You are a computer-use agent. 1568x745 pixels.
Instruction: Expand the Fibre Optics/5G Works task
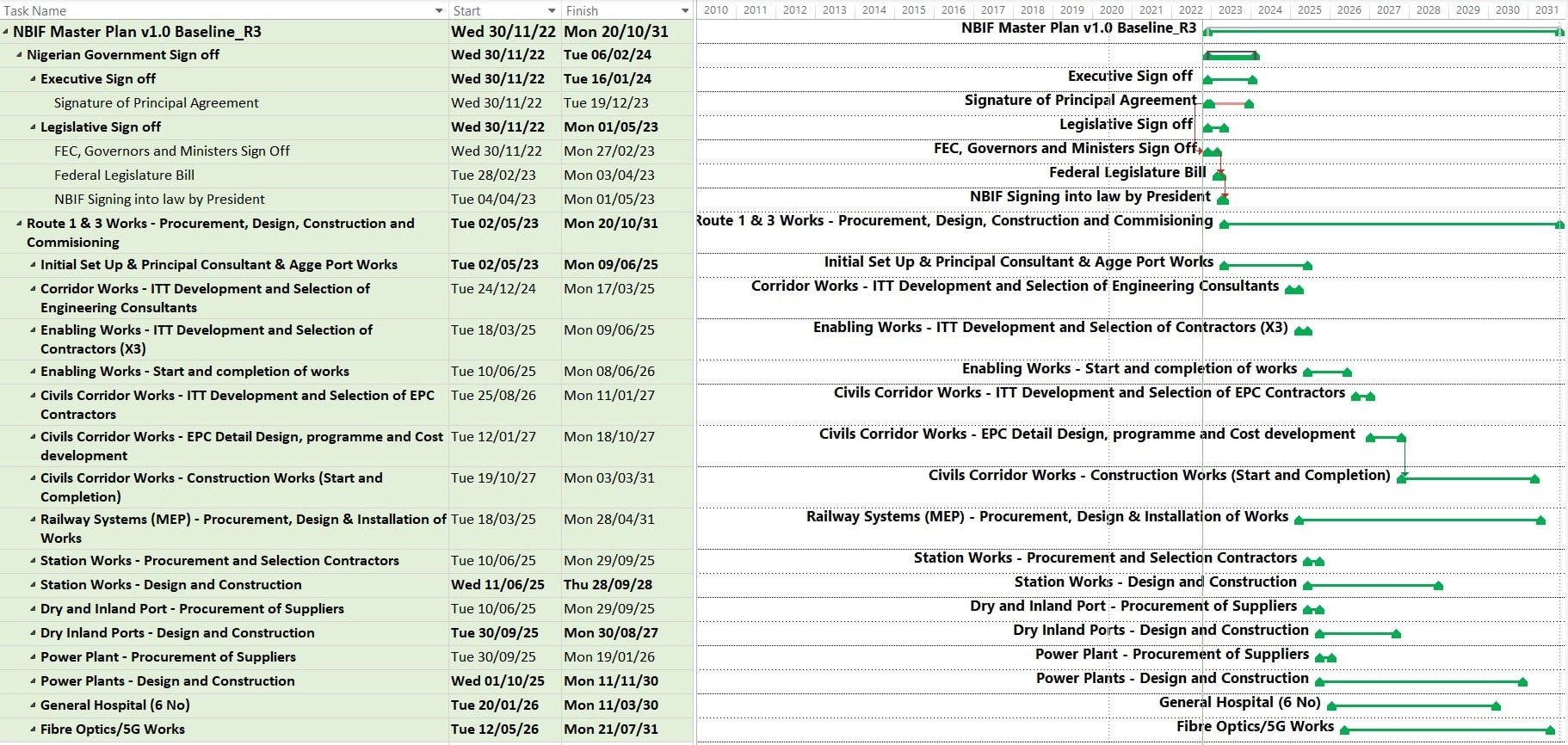[x=34, y=730]
